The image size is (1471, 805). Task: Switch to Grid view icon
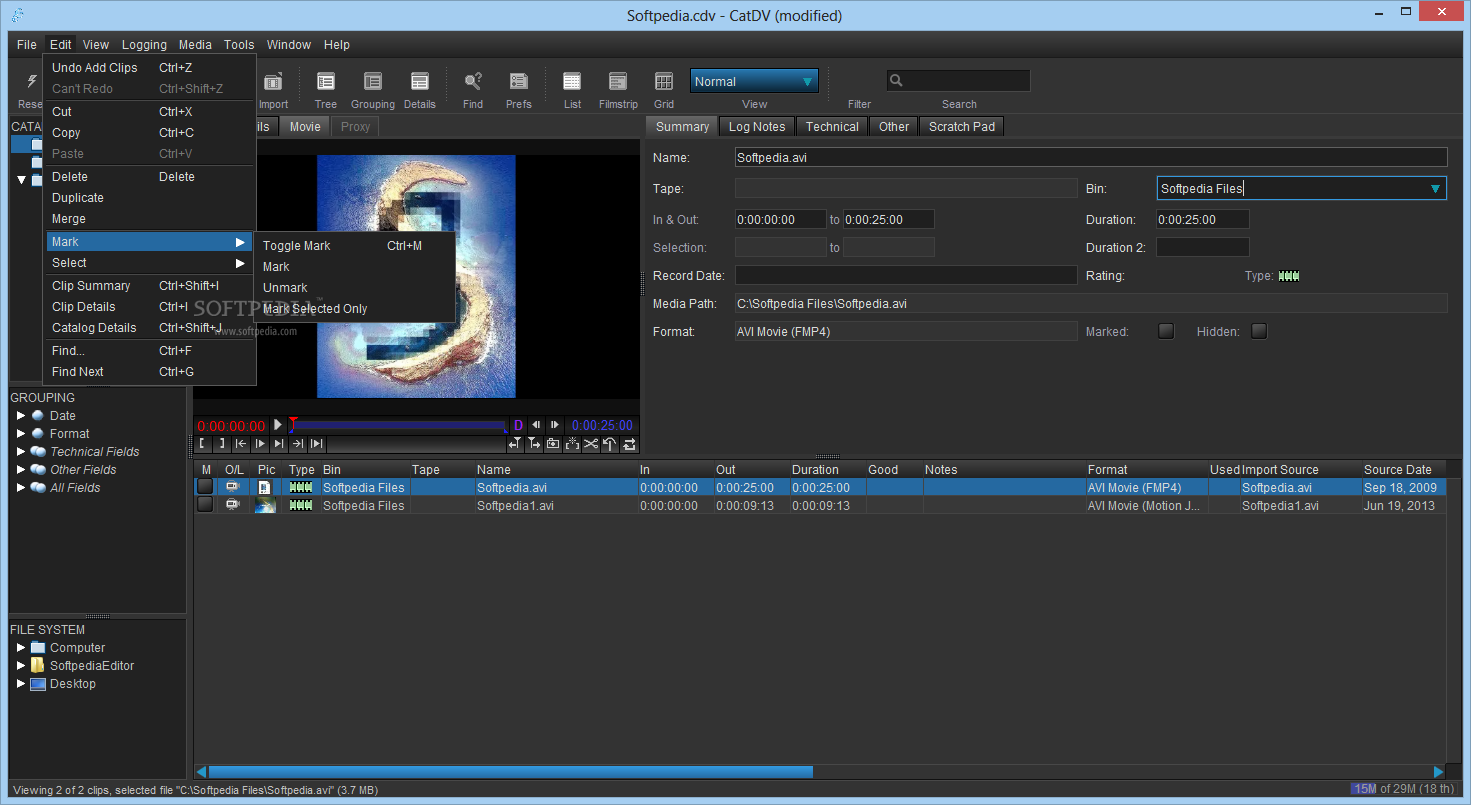(664, 82)
